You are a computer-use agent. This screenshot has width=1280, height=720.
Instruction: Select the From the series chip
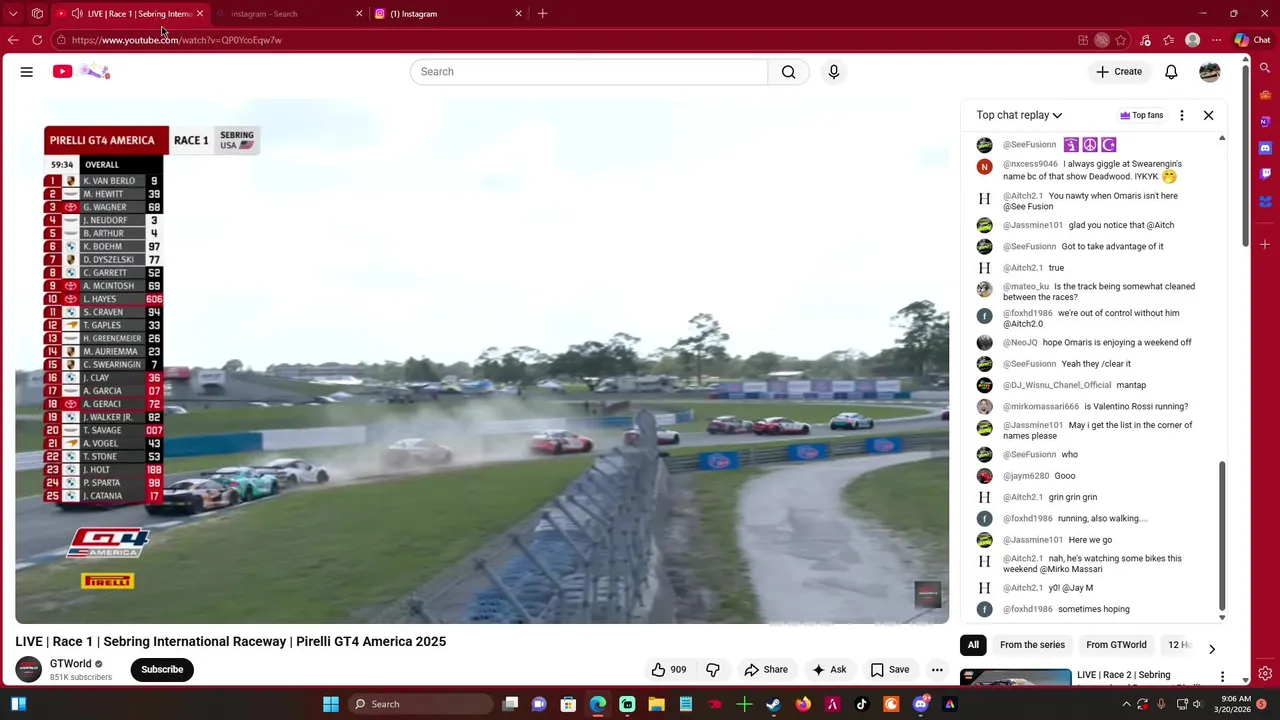(x=1032, y=645)
